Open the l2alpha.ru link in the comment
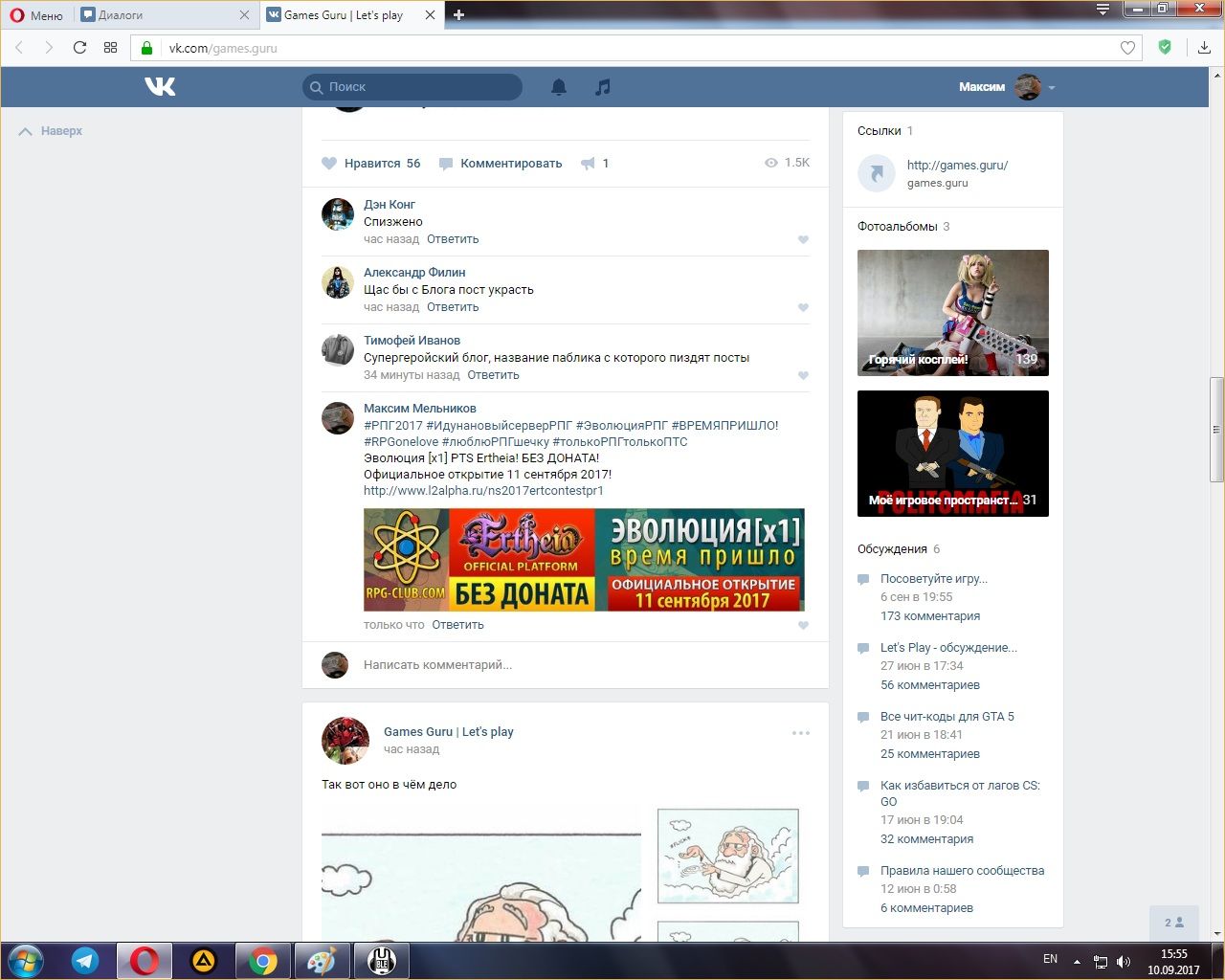This screenshot has width=1225, height=980. (483, 491)
